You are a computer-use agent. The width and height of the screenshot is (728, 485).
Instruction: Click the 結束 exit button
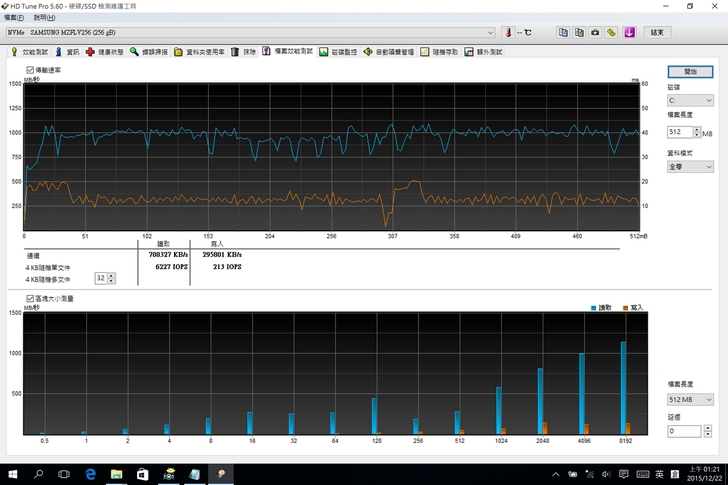(657, 32)
